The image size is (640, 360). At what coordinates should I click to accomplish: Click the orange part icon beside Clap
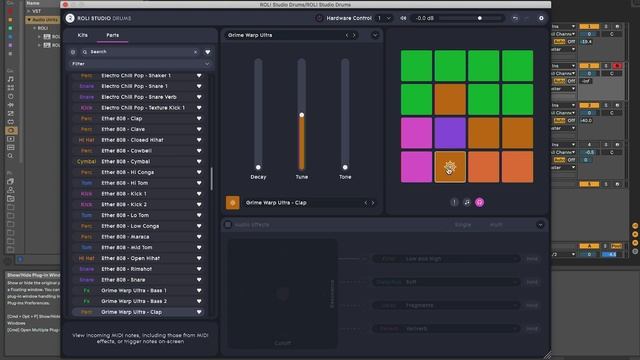click(233, 203)
